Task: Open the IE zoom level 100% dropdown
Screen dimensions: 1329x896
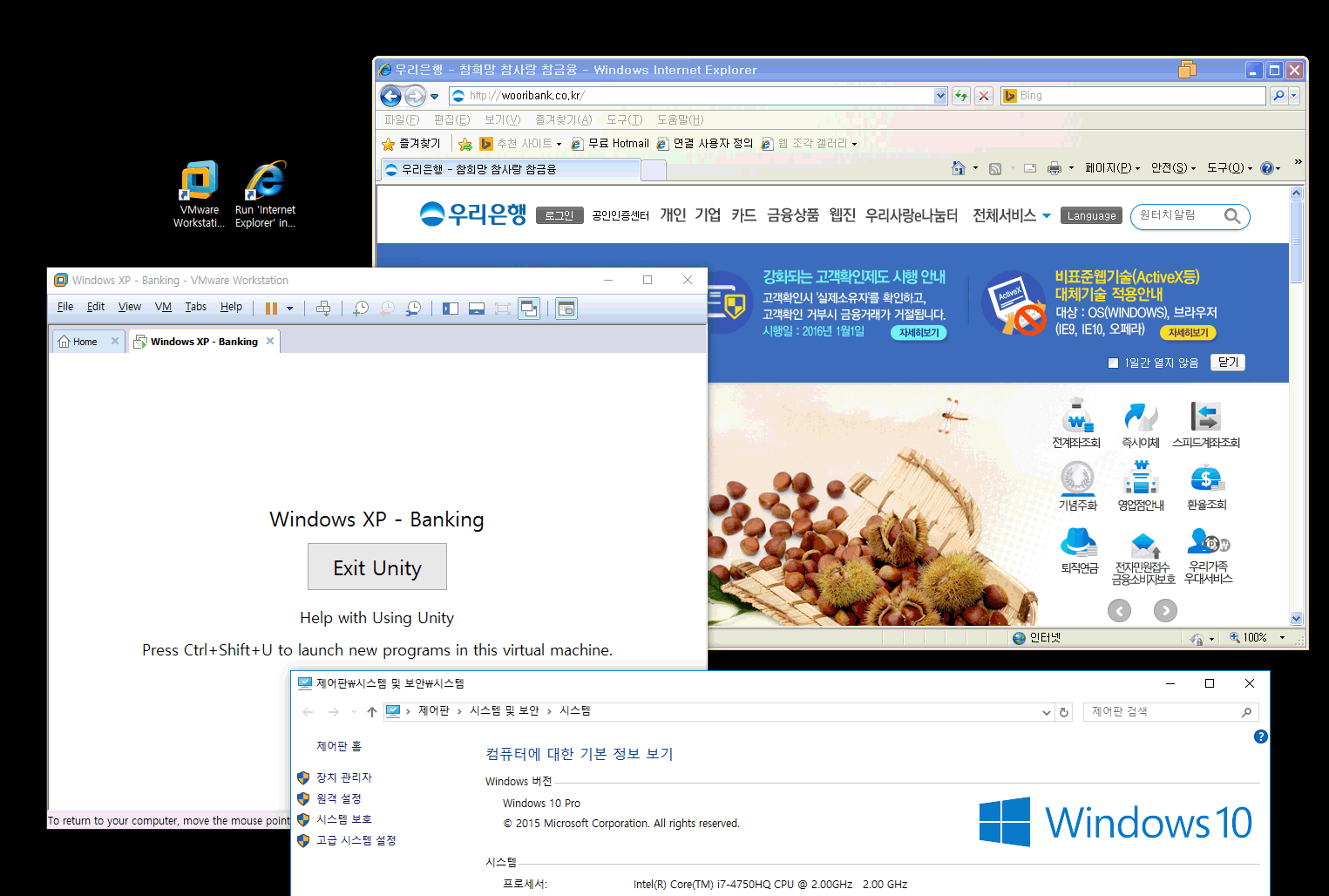Action: pos(1282,638)
